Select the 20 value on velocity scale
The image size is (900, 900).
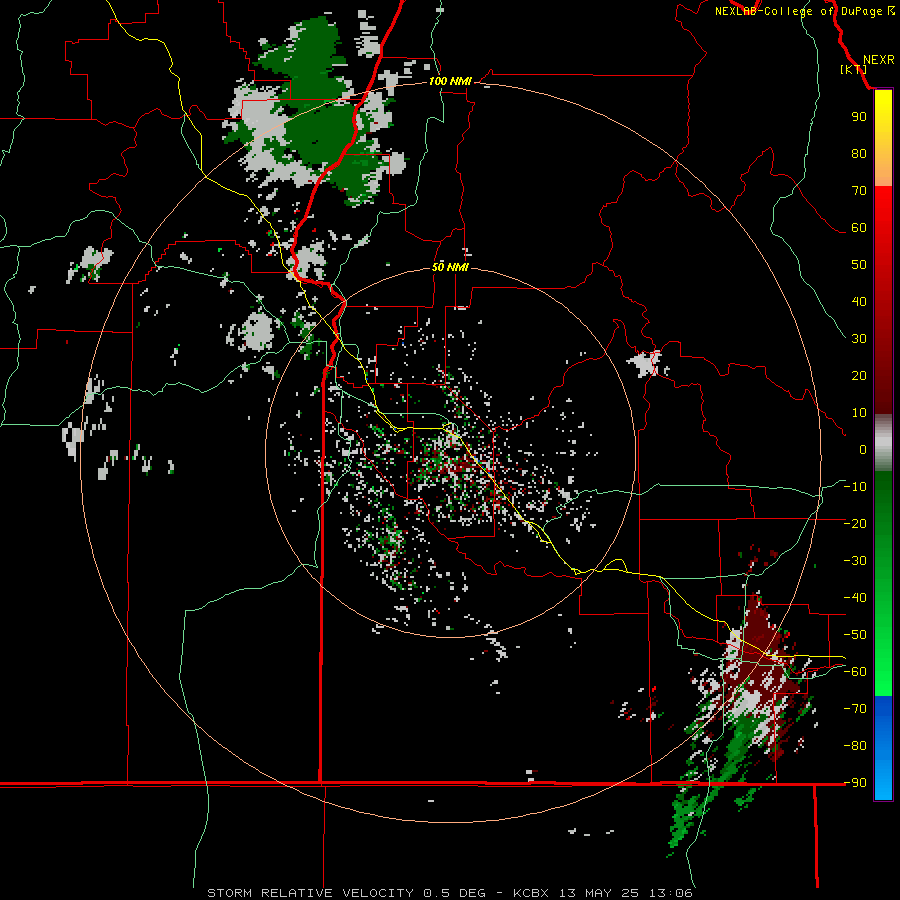[x=859, y=375]
